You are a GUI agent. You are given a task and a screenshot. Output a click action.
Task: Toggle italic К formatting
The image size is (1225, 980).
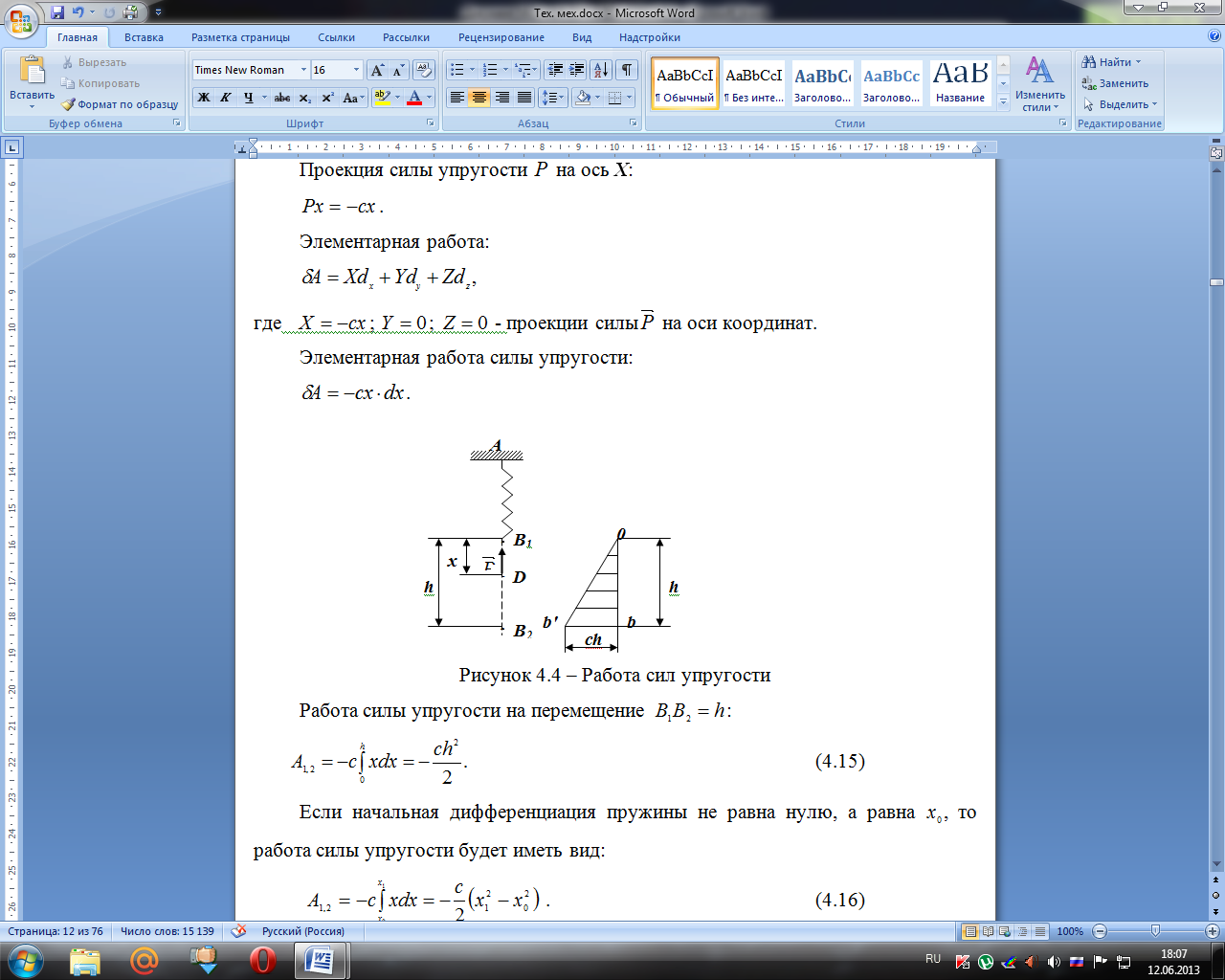coord(226,98)
